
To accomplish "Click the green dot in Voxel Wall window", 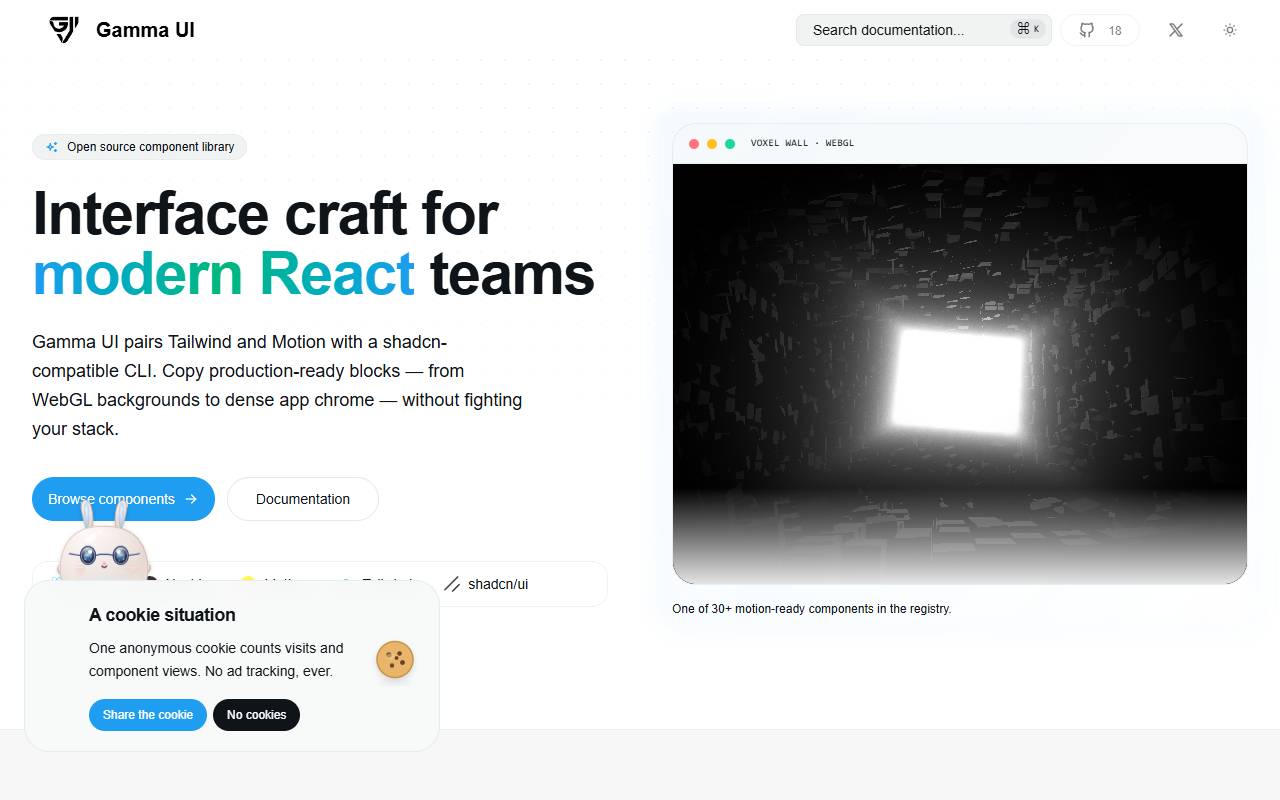I will (x=730, y=144).
